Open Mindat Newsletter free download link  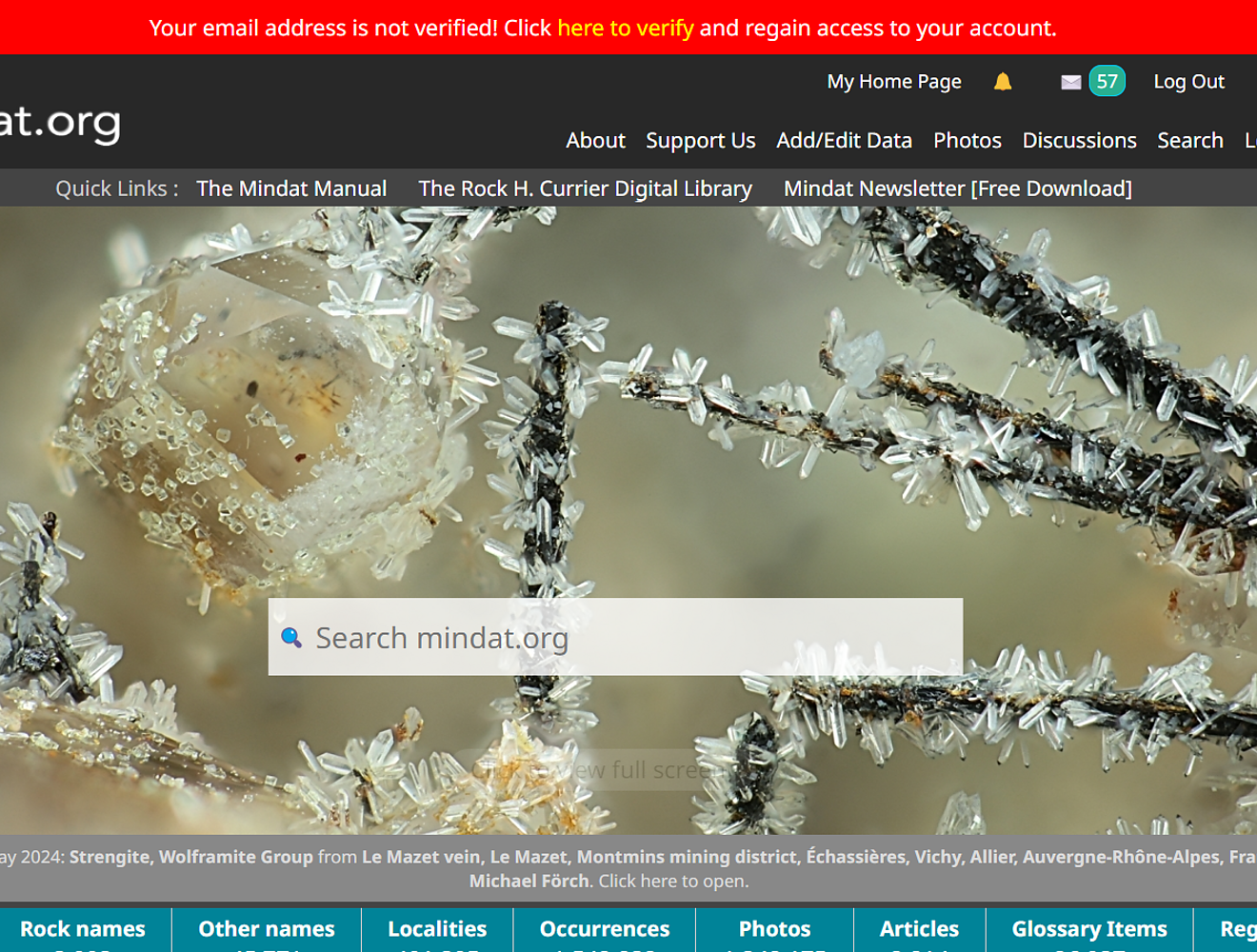(957, 188)
